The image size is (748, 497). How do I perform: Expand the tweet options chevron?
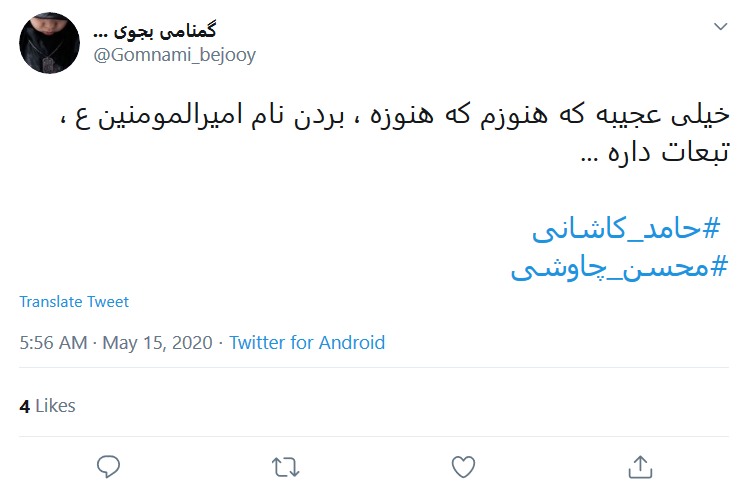[720, 27]
